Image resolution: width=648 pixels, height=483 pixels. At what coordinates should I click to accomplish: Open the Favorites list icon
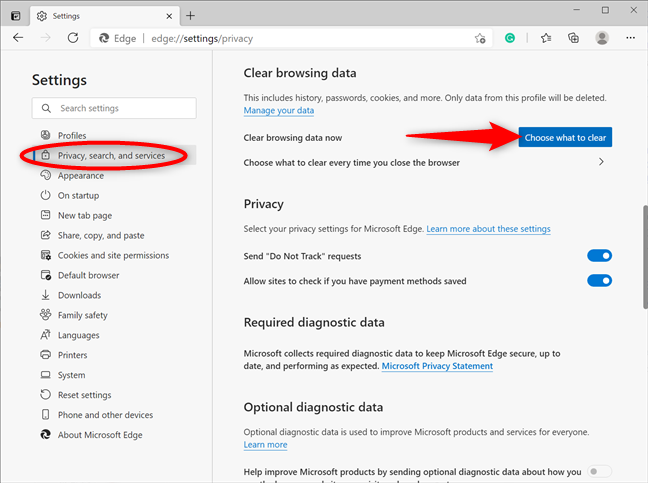click(546, 38)
